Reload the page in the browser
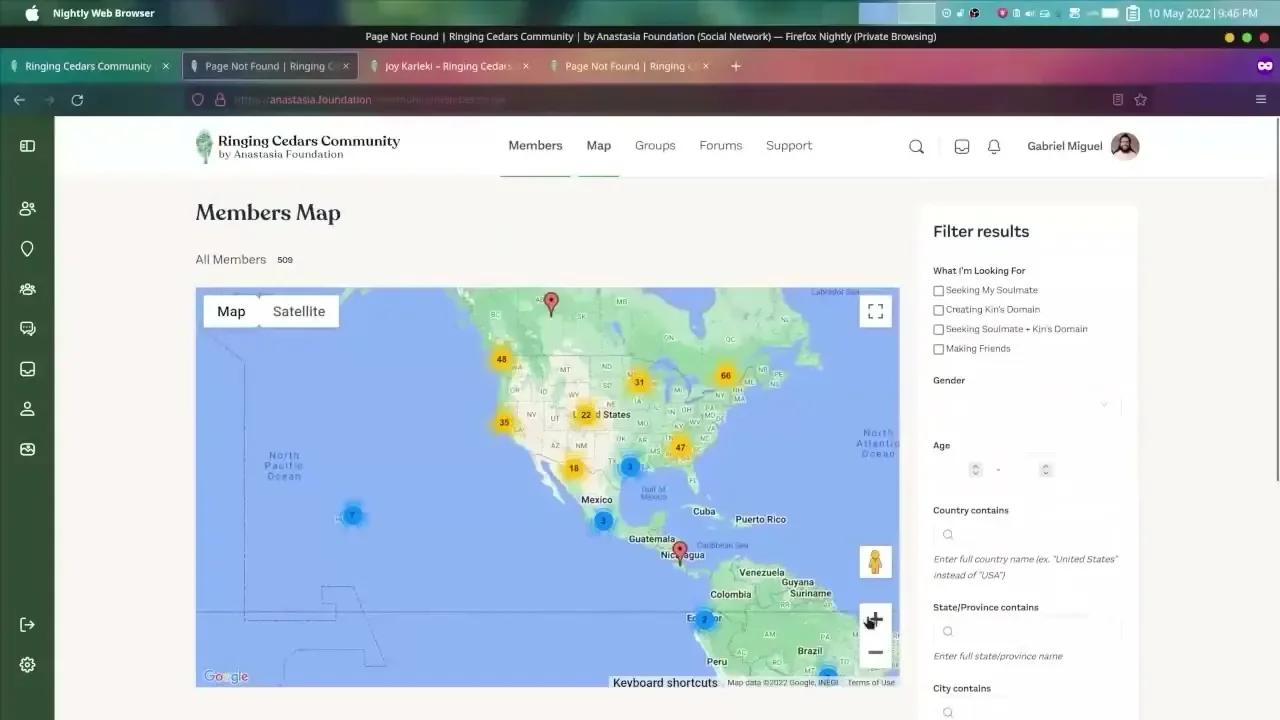The image size is (1280, 720). (x=77, y=100)
